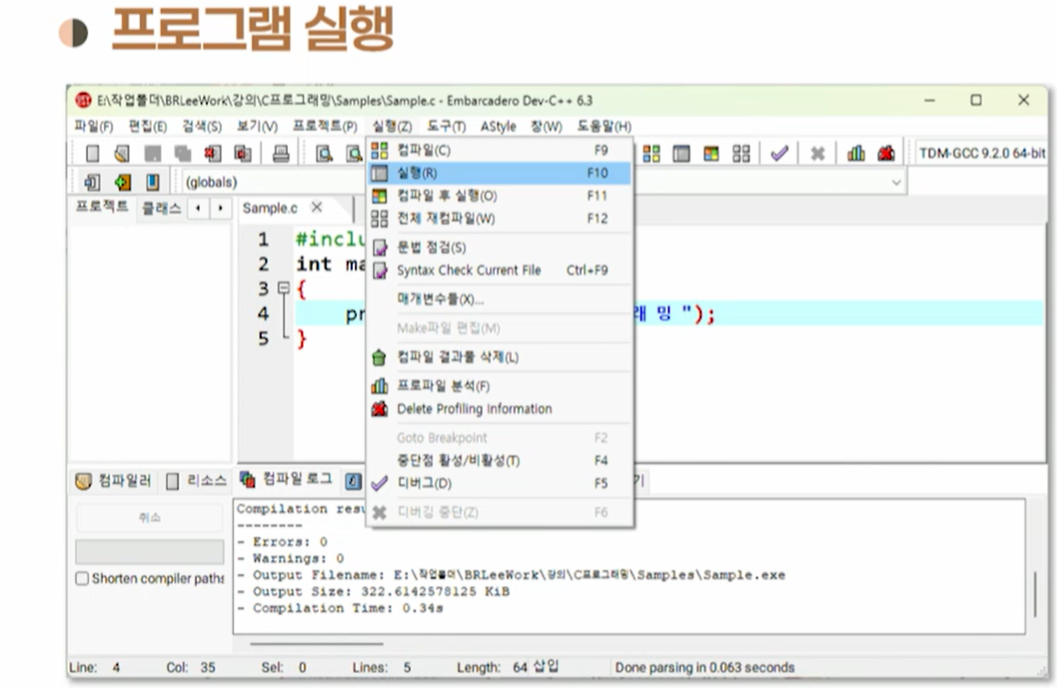Choose Delete Profiling Information menu item
This screenshot has height=688, width=1057.
pyautogui.click(x=500, y=409)
